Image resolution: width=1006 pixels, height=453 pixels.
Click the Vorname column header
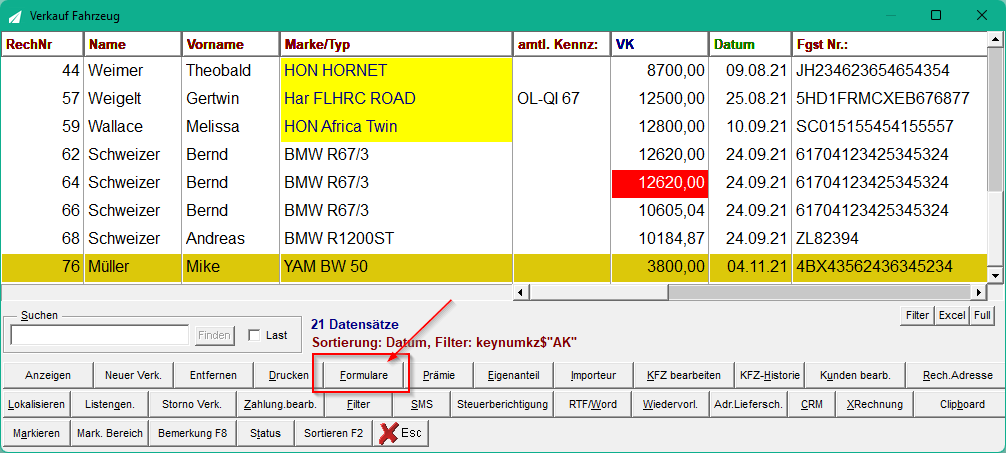pos(231,44)
